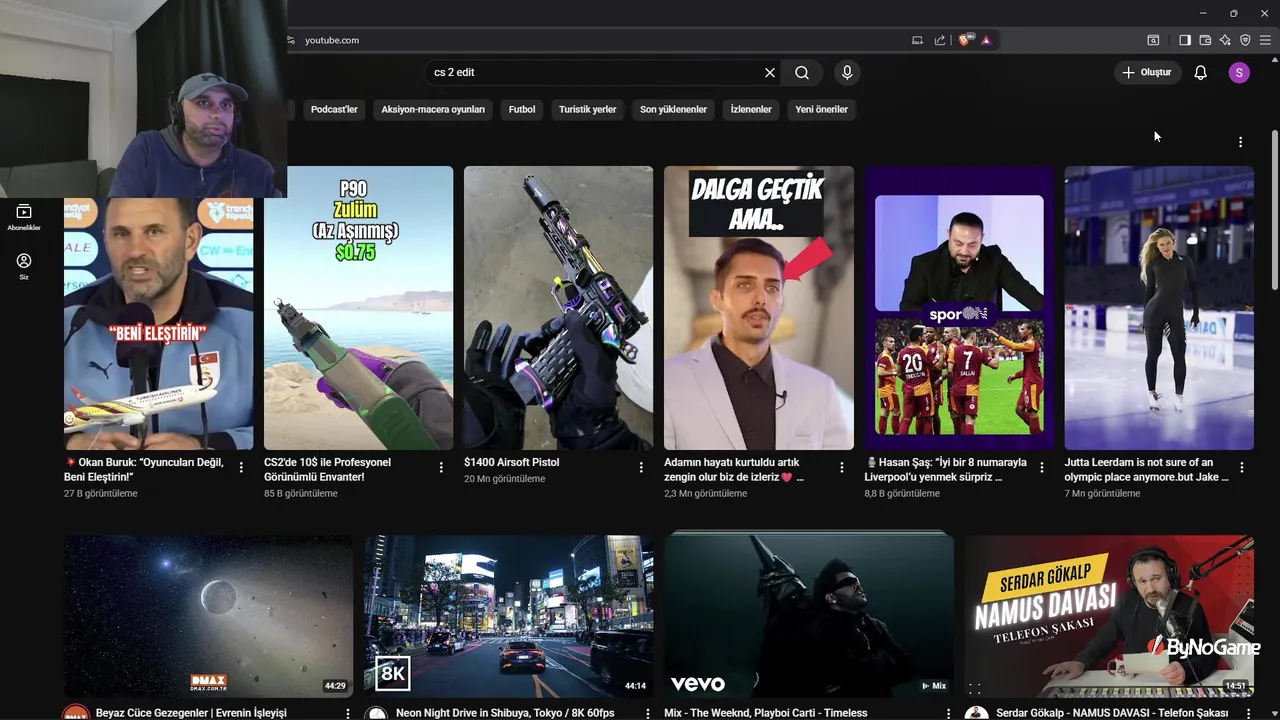Open the Brave VPN shield icon

[x=1245, y=40]
